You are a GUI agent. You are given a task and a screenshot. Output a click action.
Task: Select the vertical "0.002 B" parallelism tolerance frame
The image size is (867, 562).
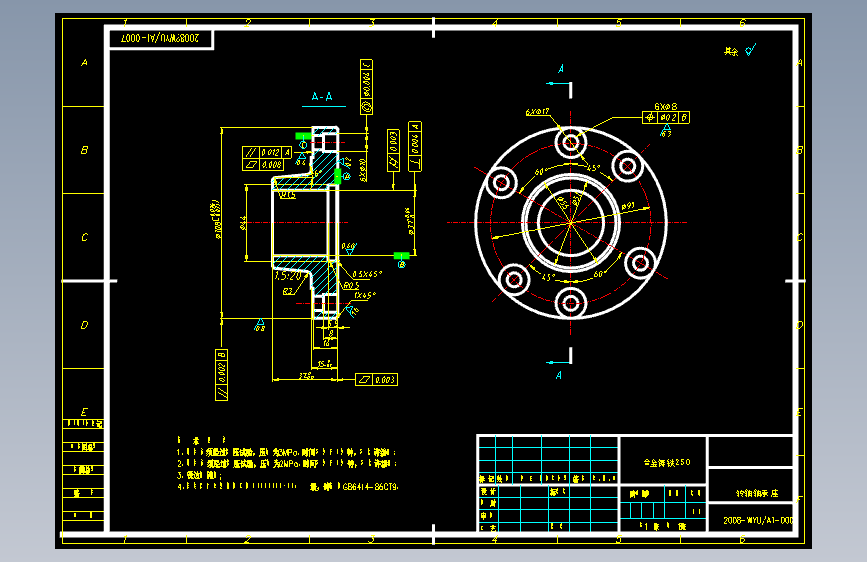(221, 374)
